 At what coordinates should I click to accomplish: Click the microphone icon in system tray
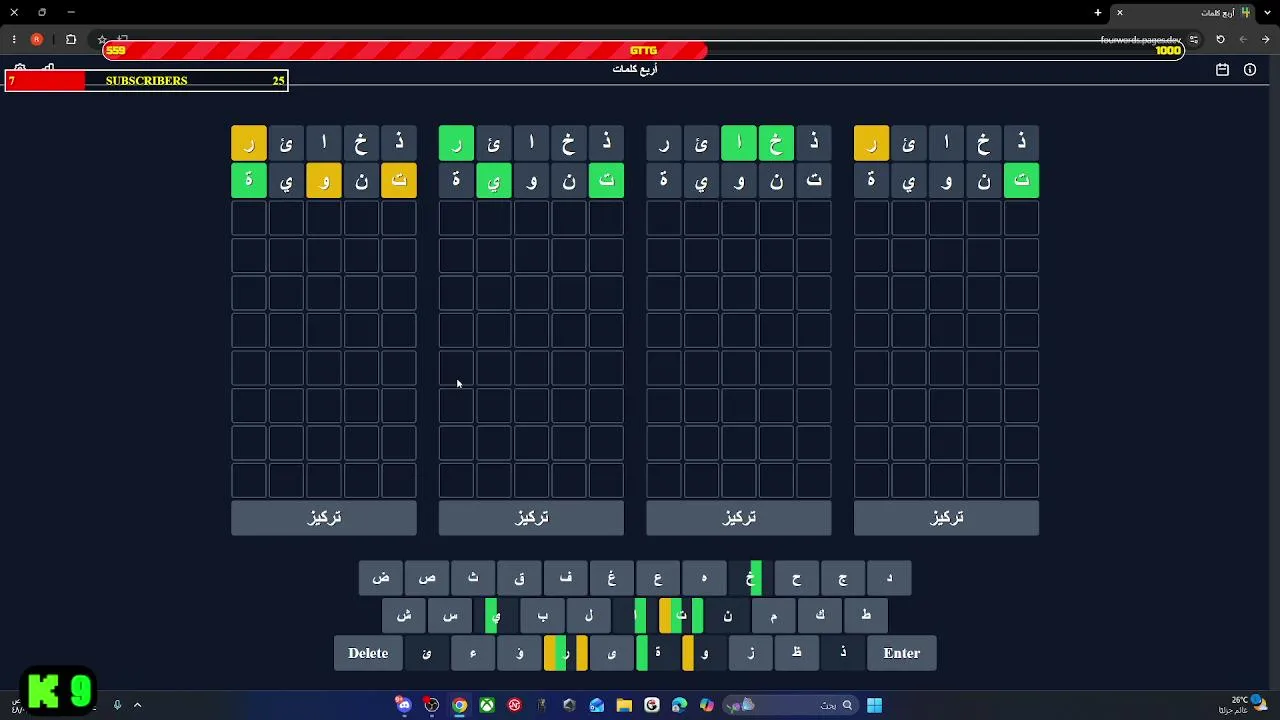[x=117, y=705]
